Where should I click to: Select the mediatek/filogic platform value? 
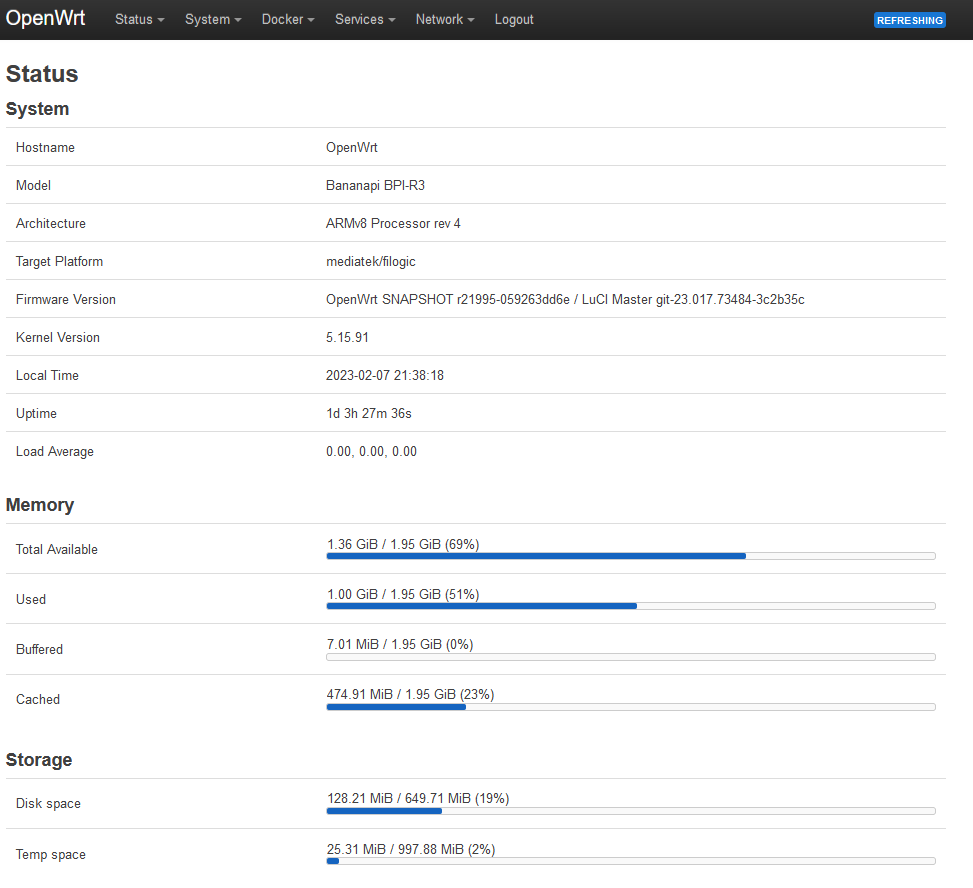click(x=371, y=261)
